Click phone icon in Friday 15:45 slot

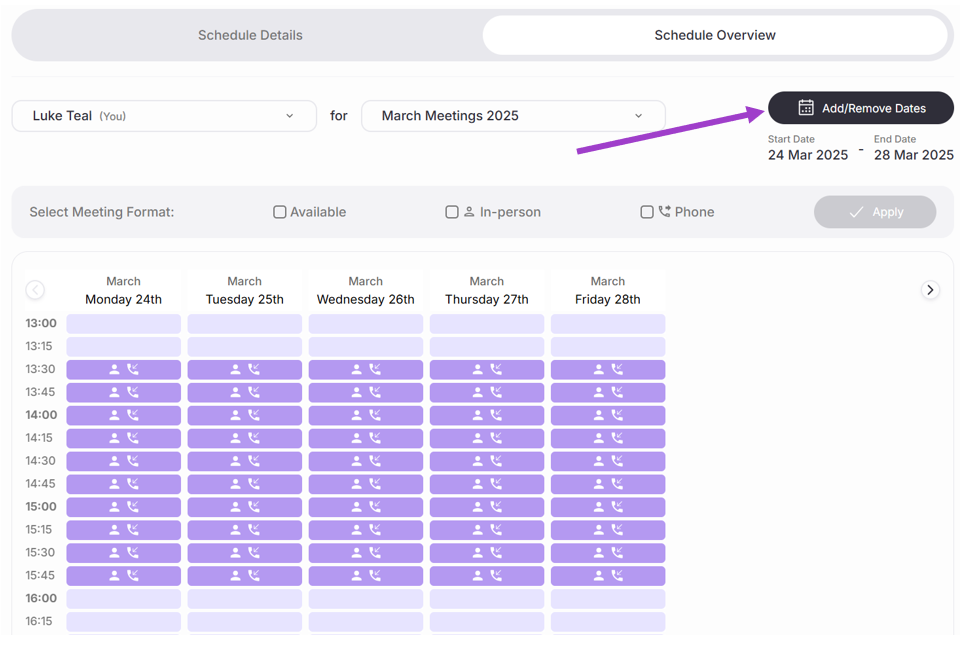(617, 576)
